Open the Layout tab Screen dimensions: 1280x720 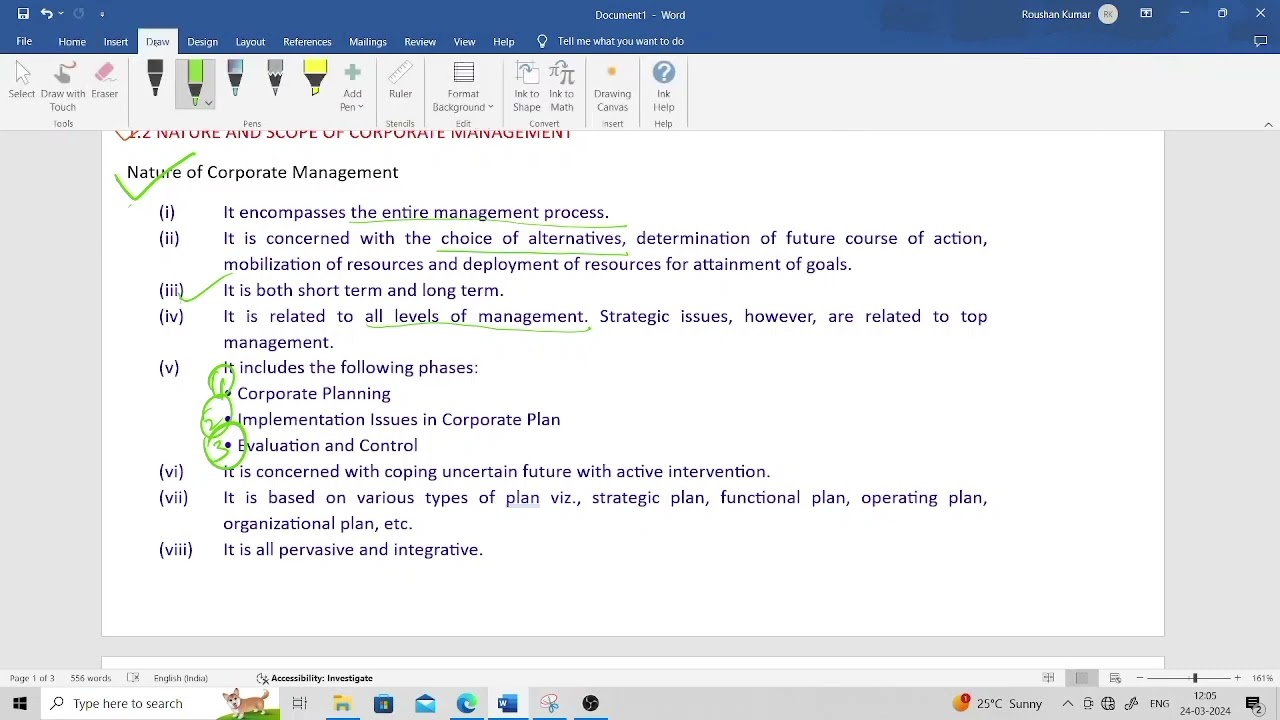[x=250, y=41]
